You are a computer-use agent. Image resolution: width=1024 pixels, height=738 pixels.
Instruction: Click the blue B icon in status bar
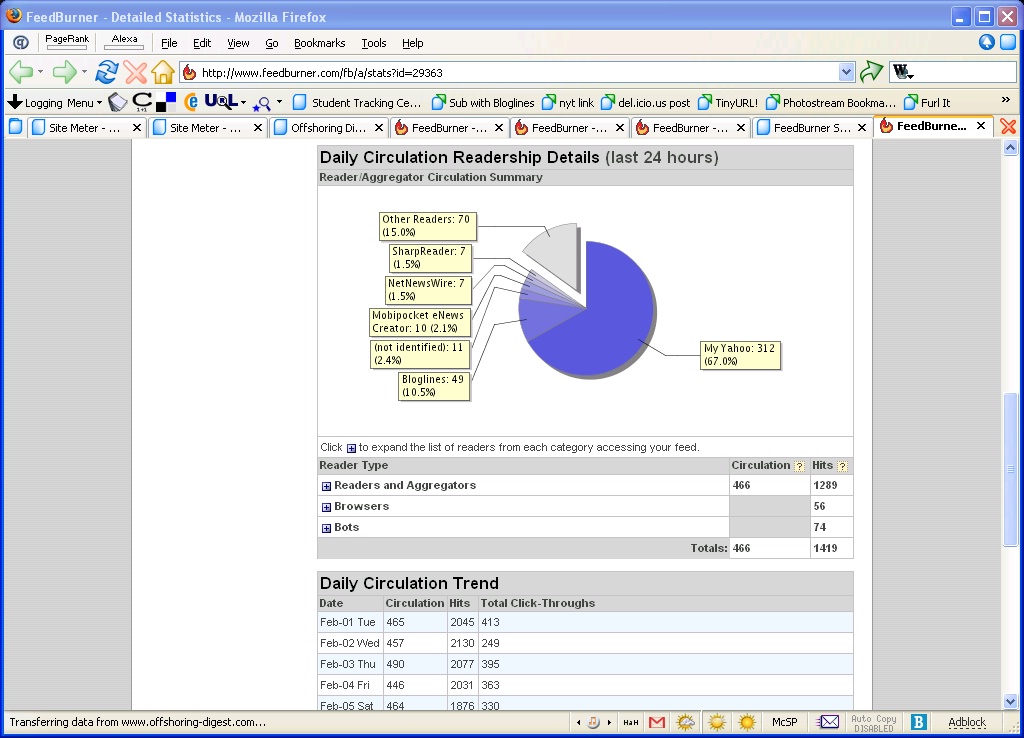pos(919,722)
